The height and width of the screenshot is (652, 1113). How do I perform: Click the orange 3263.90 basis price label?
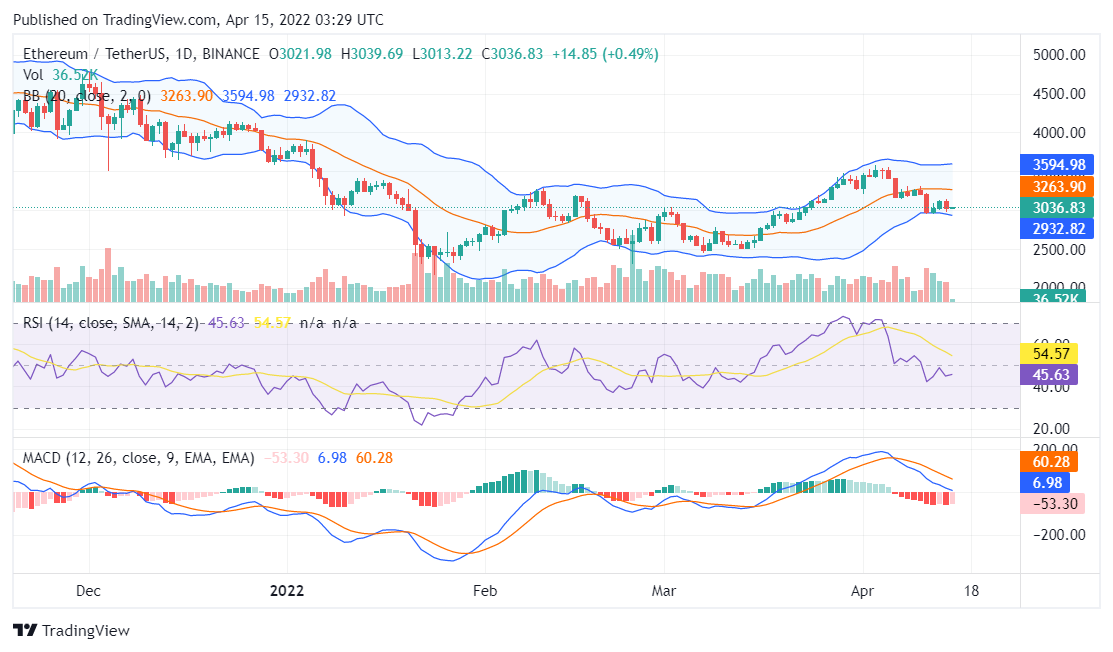1058,186
